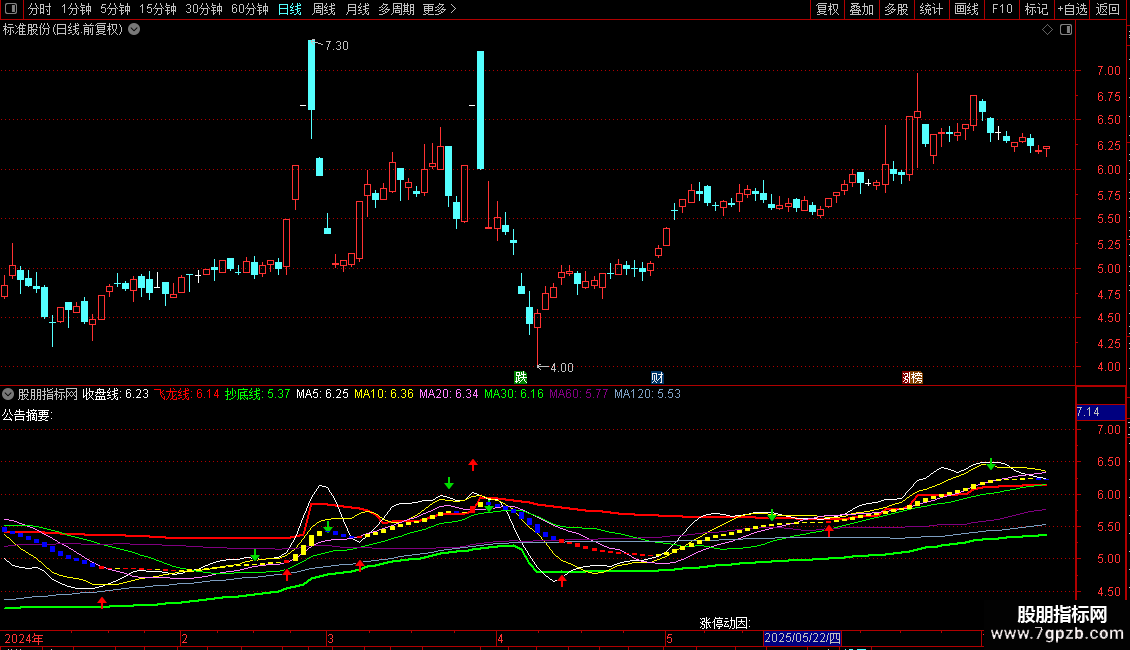Viewport: 1130px width, 650px height.
Task: Click the 叠加 overlay button
Action: 862,9
